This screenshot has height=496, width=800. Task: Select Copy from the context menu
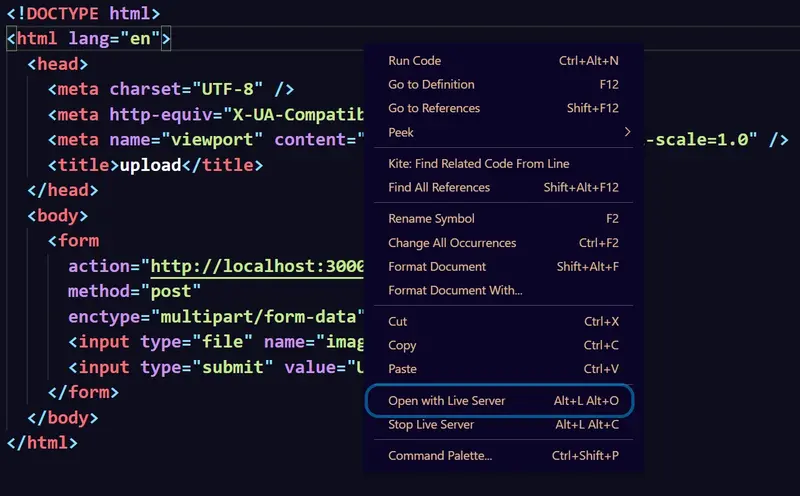tap(402, 345)
